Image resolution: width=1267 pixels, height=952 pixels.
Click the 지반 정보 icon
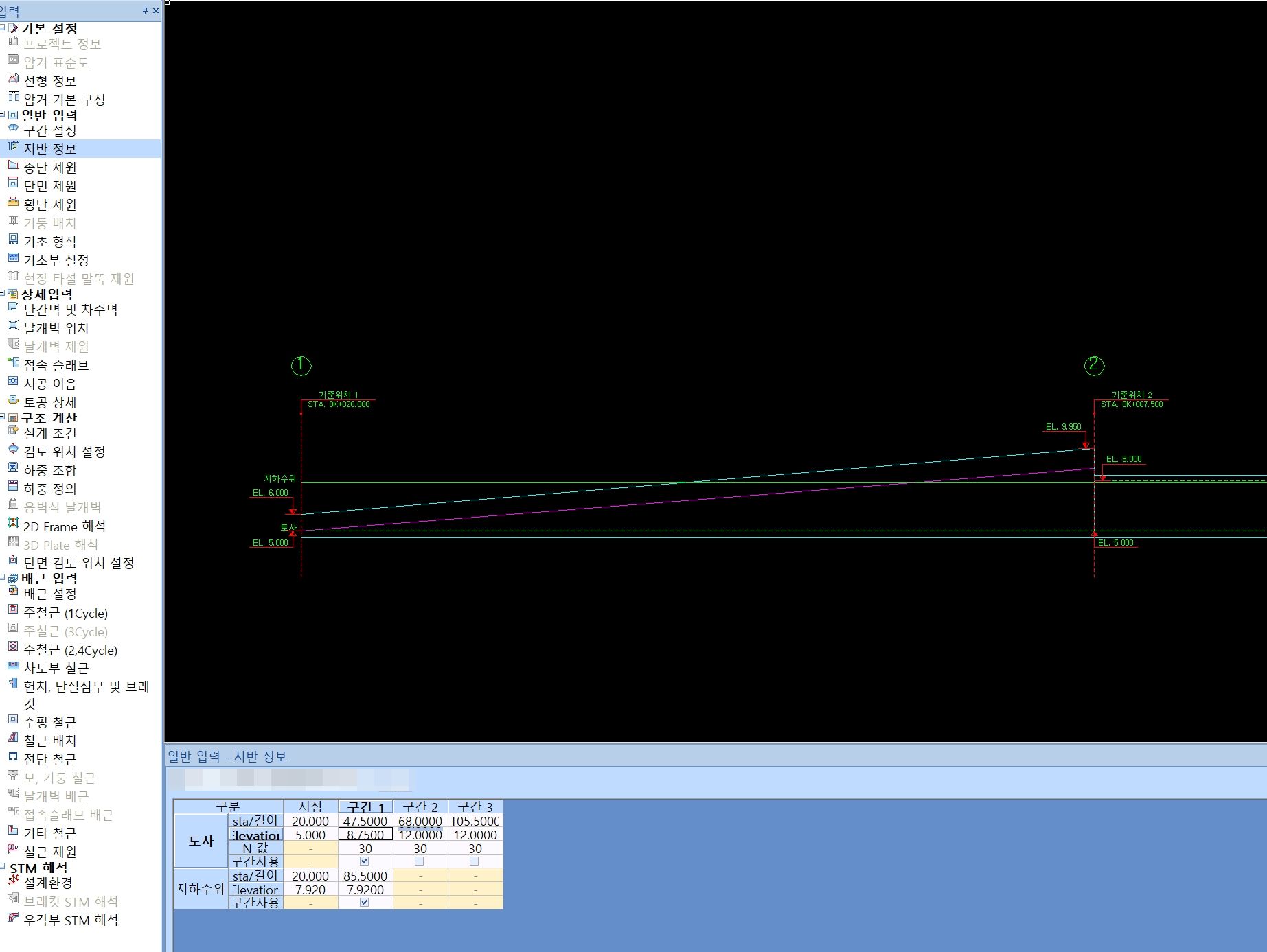[x=13, y=146]
